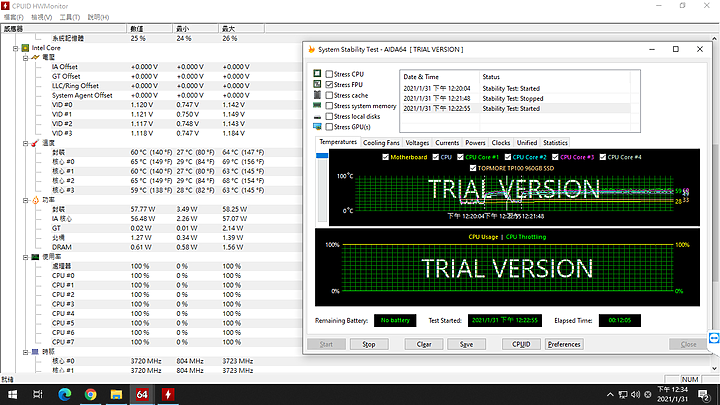
Task: Enable the Stress GPU(s) checkbox
Action: click(x=329, y=127)
